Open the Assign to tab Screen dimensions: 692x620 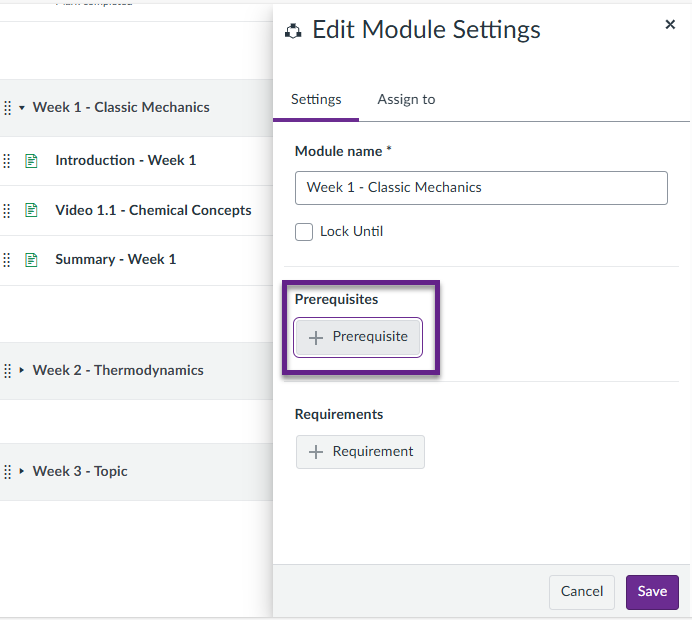(406, 99)
